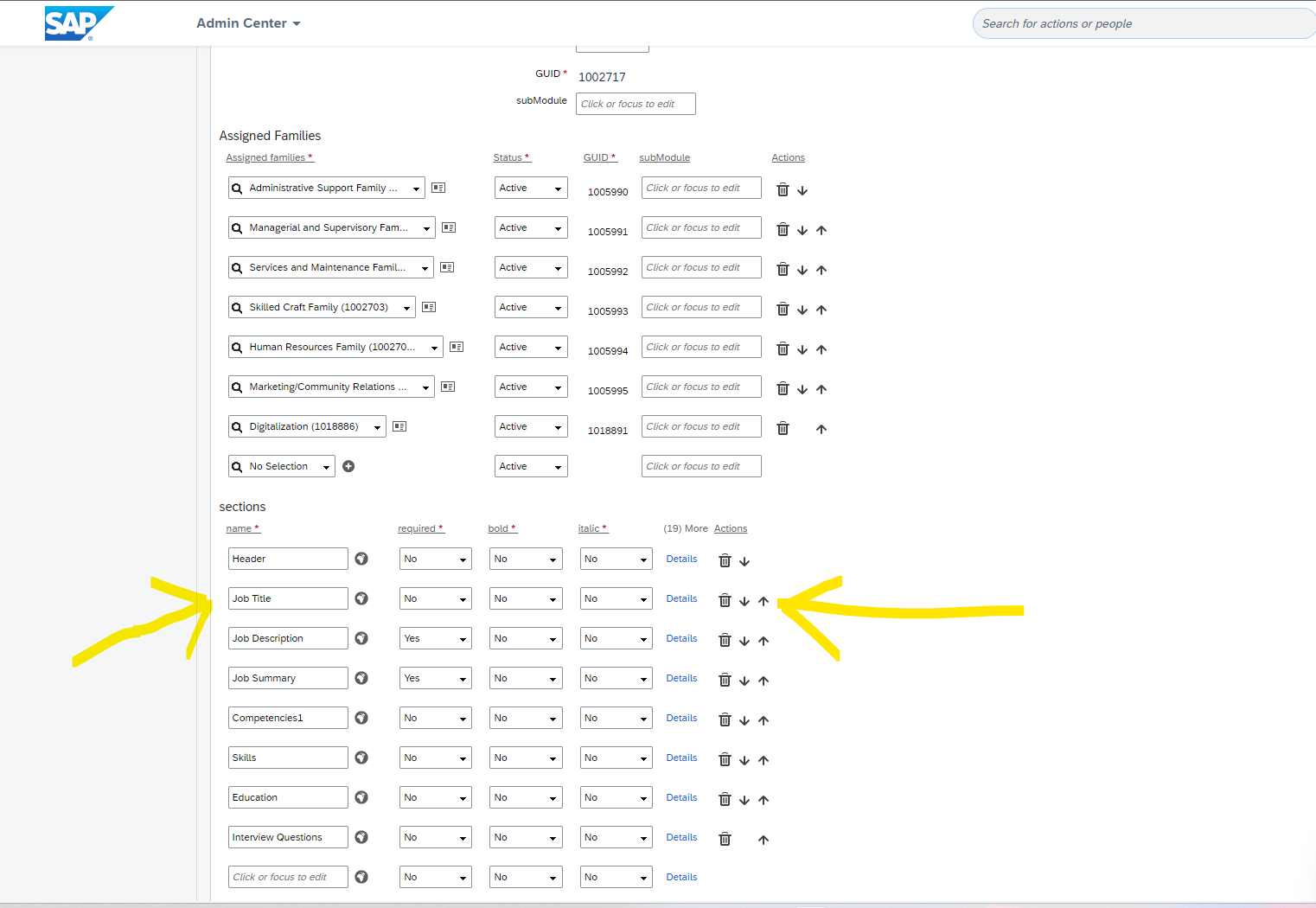Click the SAP logo
Viewport: 1316px width, 908px height.
point(79,23)
